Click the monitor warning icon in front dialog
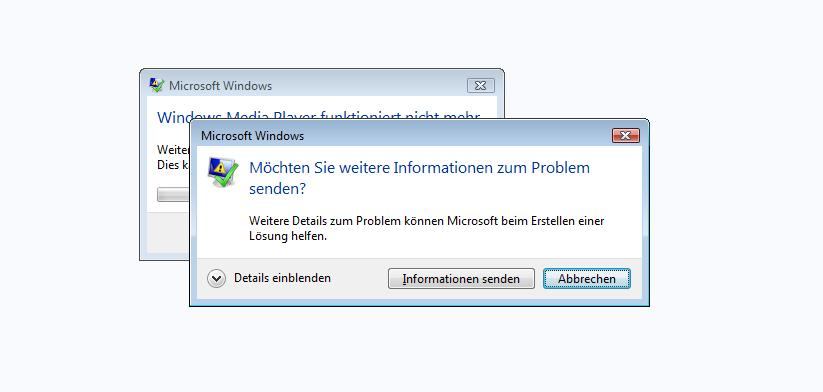This screenshot has width=823, height=392. tap(223, 172)
